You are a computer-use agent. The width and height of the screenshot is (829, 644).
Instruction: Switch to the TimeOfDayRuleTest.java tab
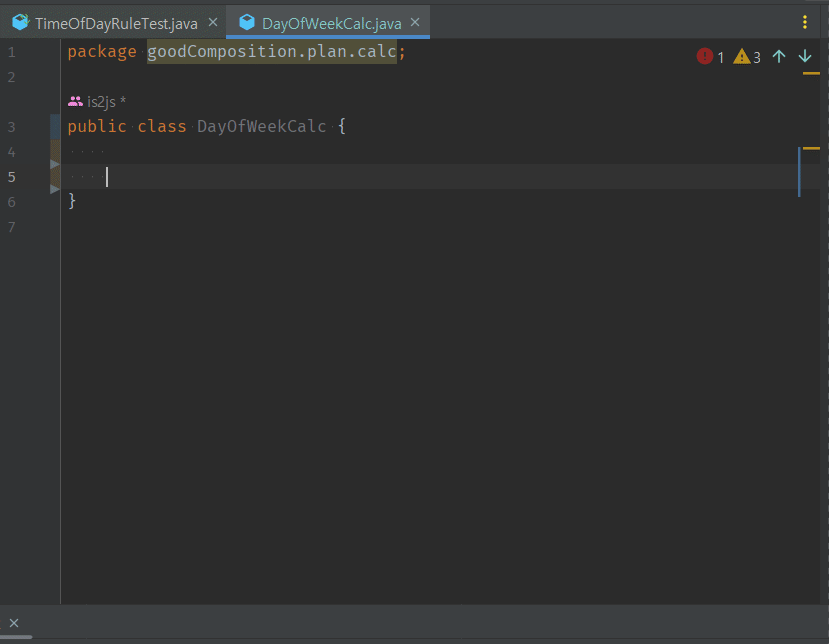tap(116, 23)
